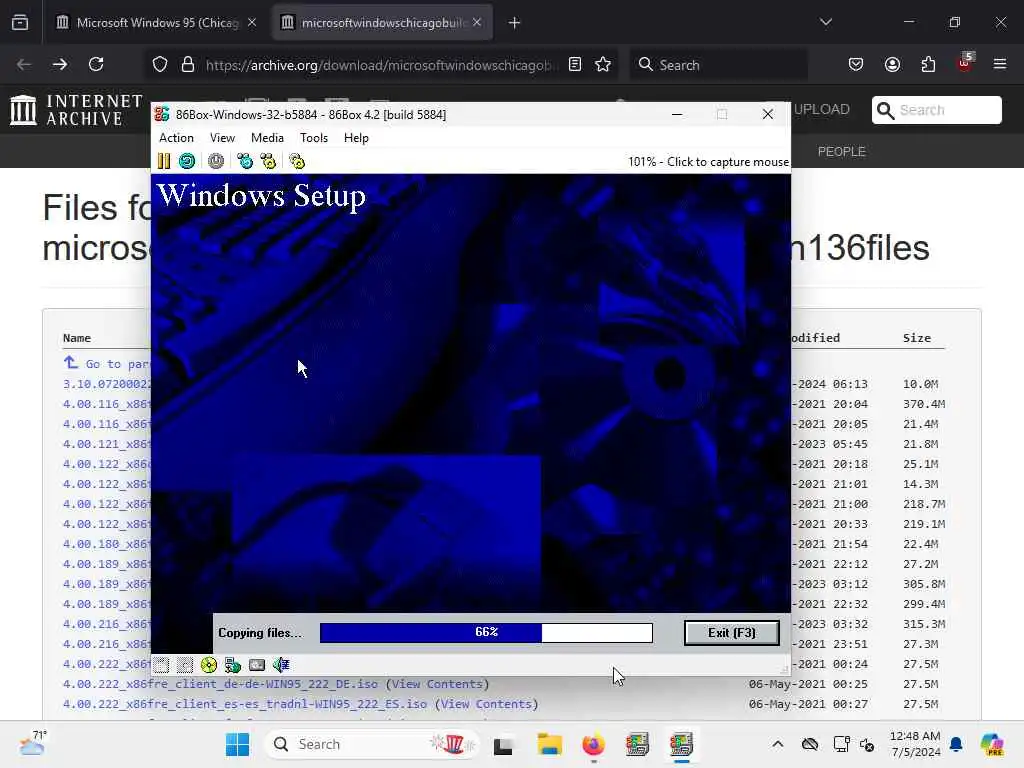Click the Size column header
1024x768 pixels.
point(917,338)
